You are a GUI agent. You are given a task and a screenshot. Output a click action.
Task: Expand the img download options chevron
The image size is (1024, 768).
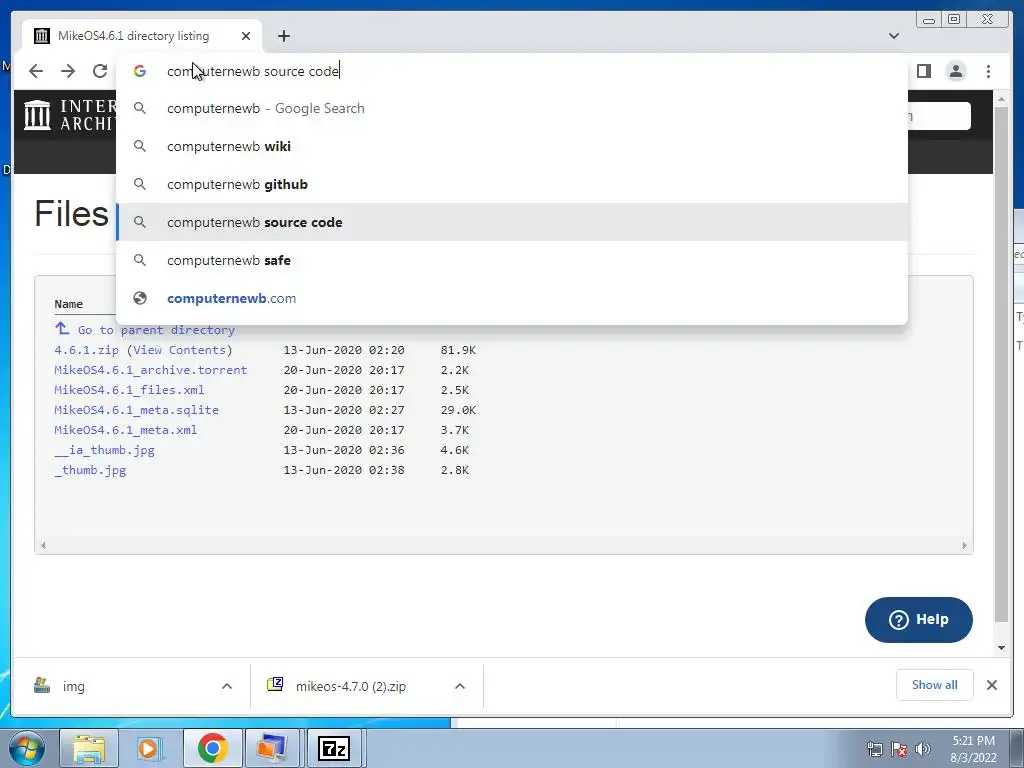click(227, 686)
